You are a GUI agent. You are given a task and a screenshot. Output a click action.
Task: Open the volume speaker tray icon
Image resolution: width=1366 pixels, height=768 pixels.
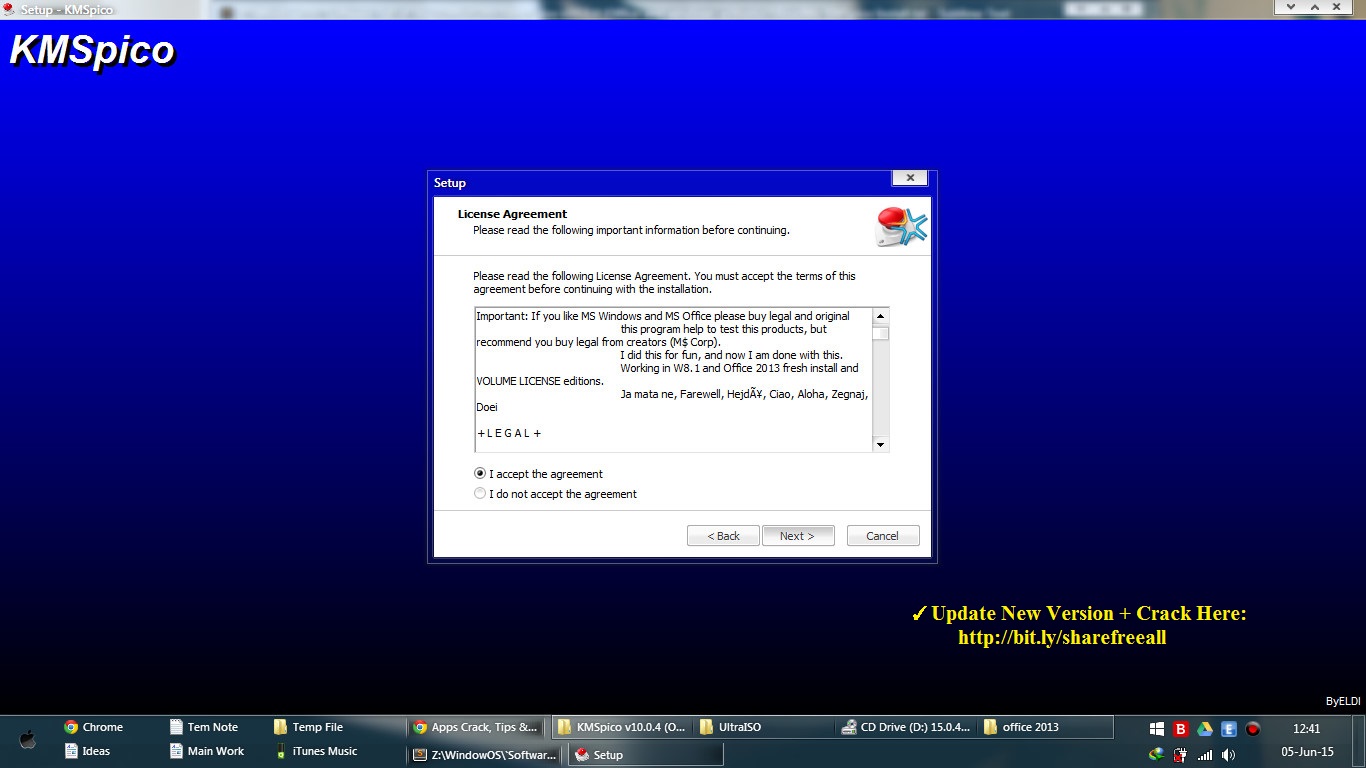pos(1229,754)
